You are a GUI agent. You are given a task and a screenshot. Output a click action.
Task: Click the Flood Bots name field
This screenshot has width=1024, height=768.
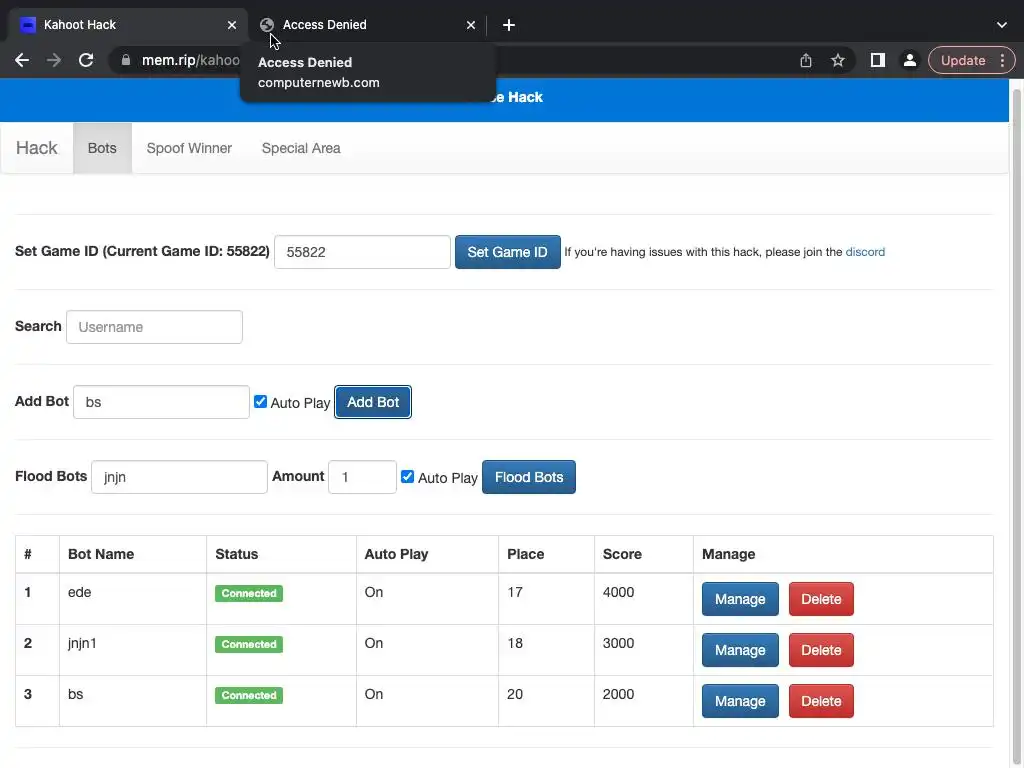[179, 477]
